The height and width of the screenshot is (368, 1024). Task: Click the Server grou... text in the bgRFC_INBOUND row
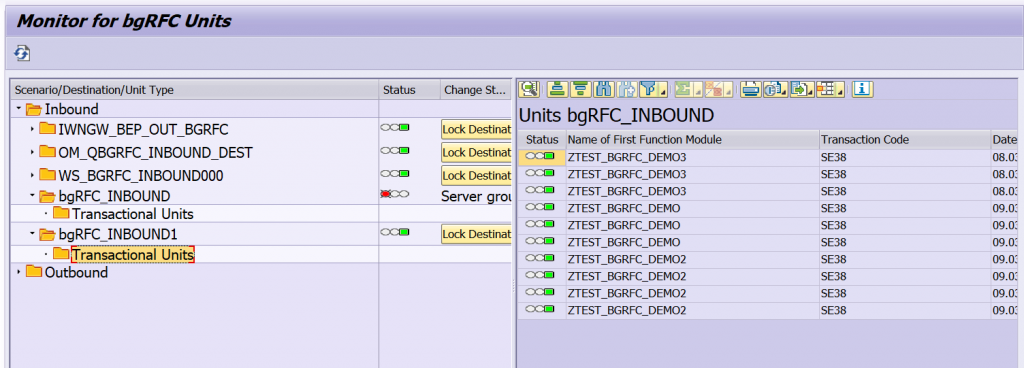click(476, 196)
